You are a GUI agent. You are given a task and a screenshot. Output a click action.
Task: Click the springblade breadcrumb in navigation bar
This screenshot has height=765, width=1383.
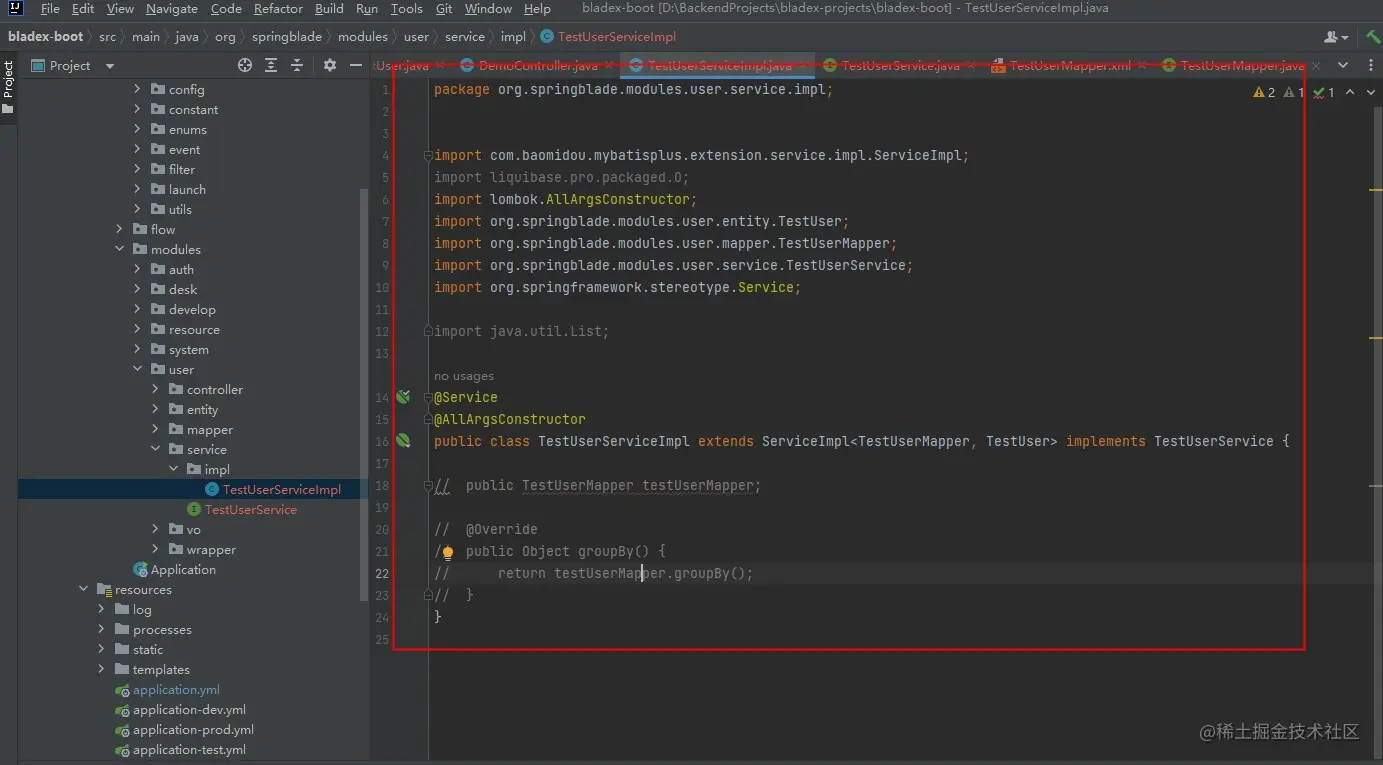tap(289, 37)
